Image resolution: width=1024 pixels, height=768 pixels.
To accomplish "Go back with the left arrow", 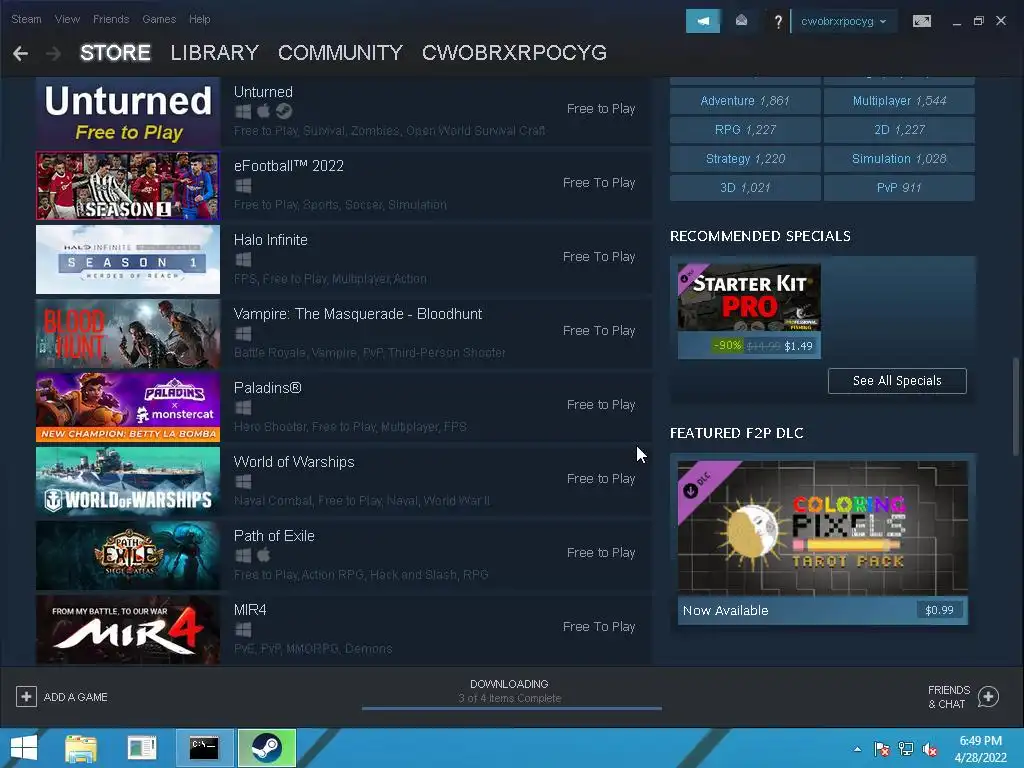I will [x=20, y=53].
